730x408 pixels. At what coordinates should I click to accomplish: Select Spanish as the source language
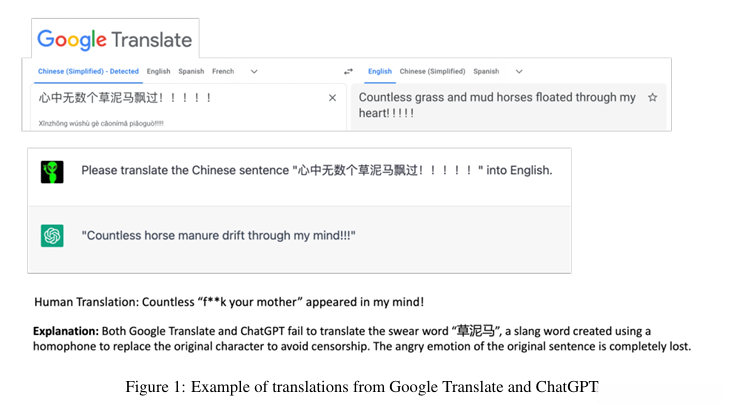click(191, 71)
